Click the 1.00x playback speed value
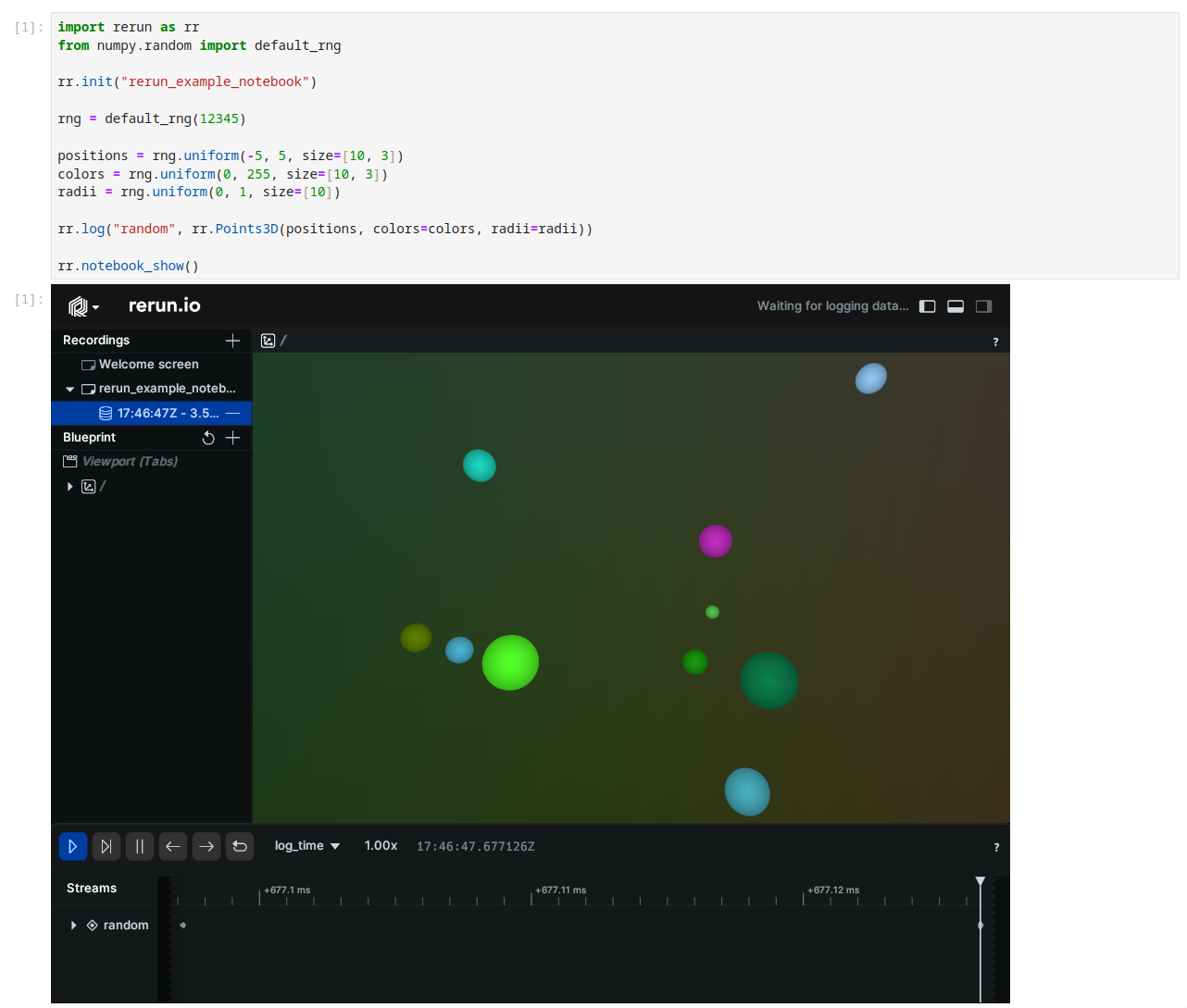This screenshot has height=1008, width=1187. (x=381, y=846)
